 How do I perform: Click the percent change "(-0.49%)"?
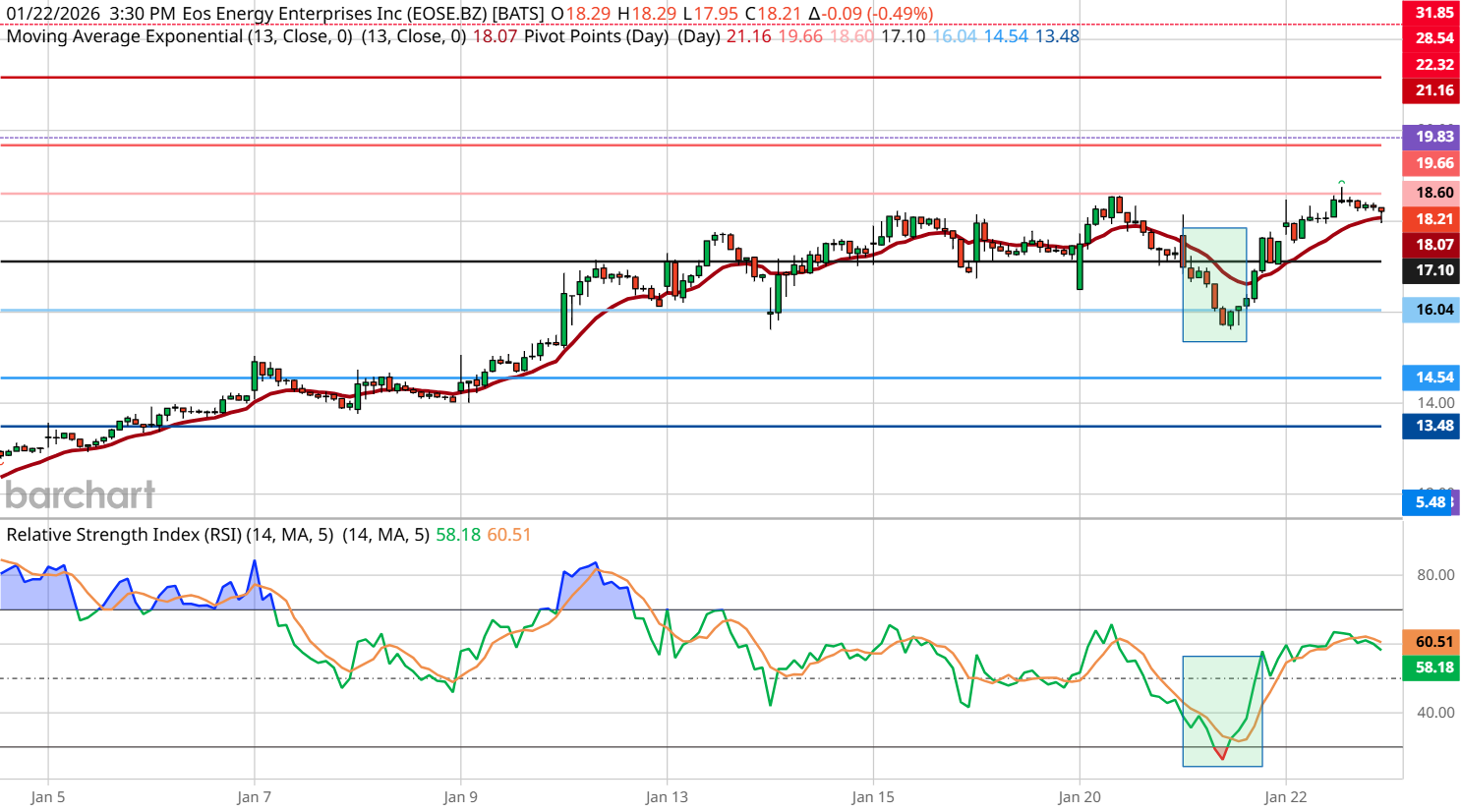pyautogui.click(x=901, y=14)
